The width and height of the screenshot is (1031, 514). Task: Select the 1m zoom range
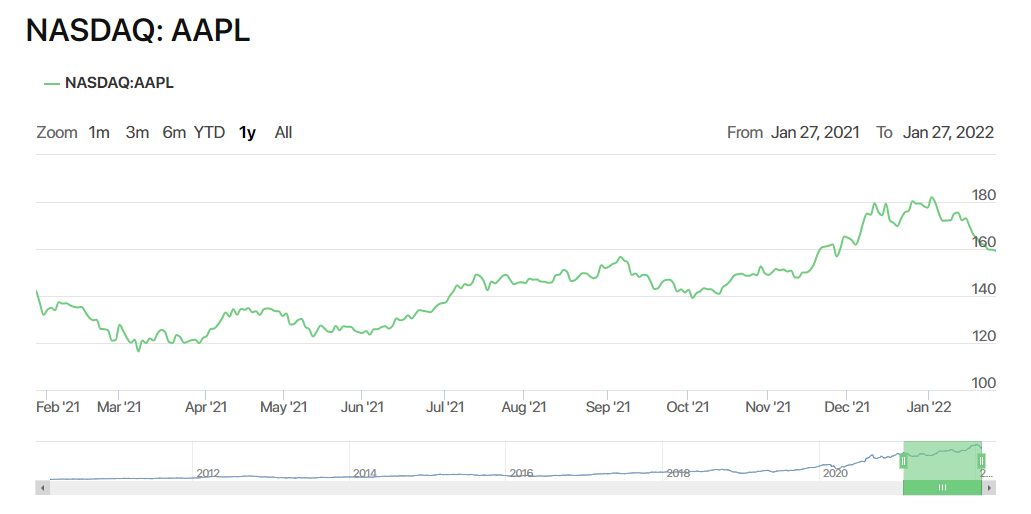(99, 132)
